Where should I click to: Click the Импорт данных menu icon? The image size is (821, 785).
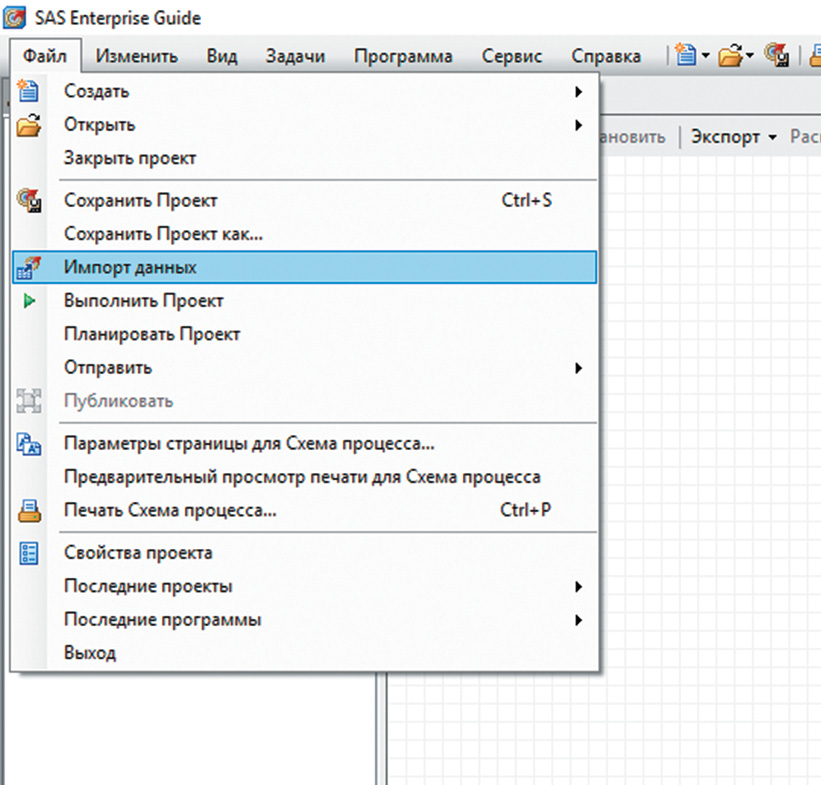click(30, 267)
